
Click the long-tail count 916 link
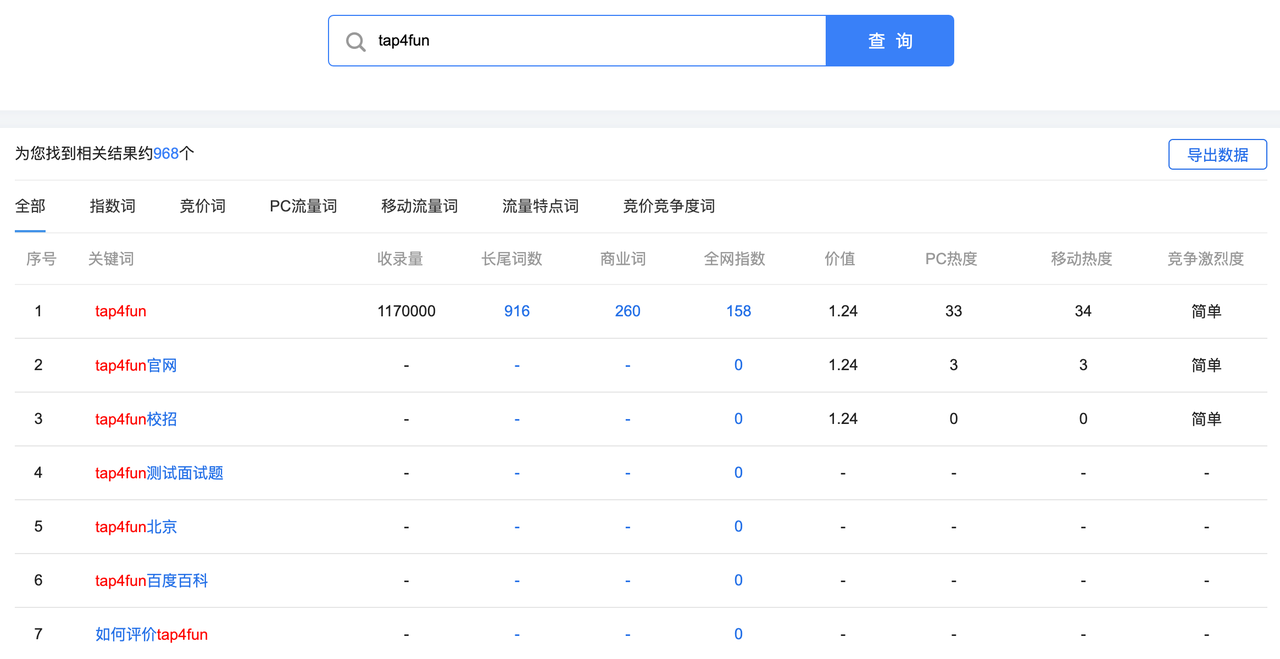point(517,311)
